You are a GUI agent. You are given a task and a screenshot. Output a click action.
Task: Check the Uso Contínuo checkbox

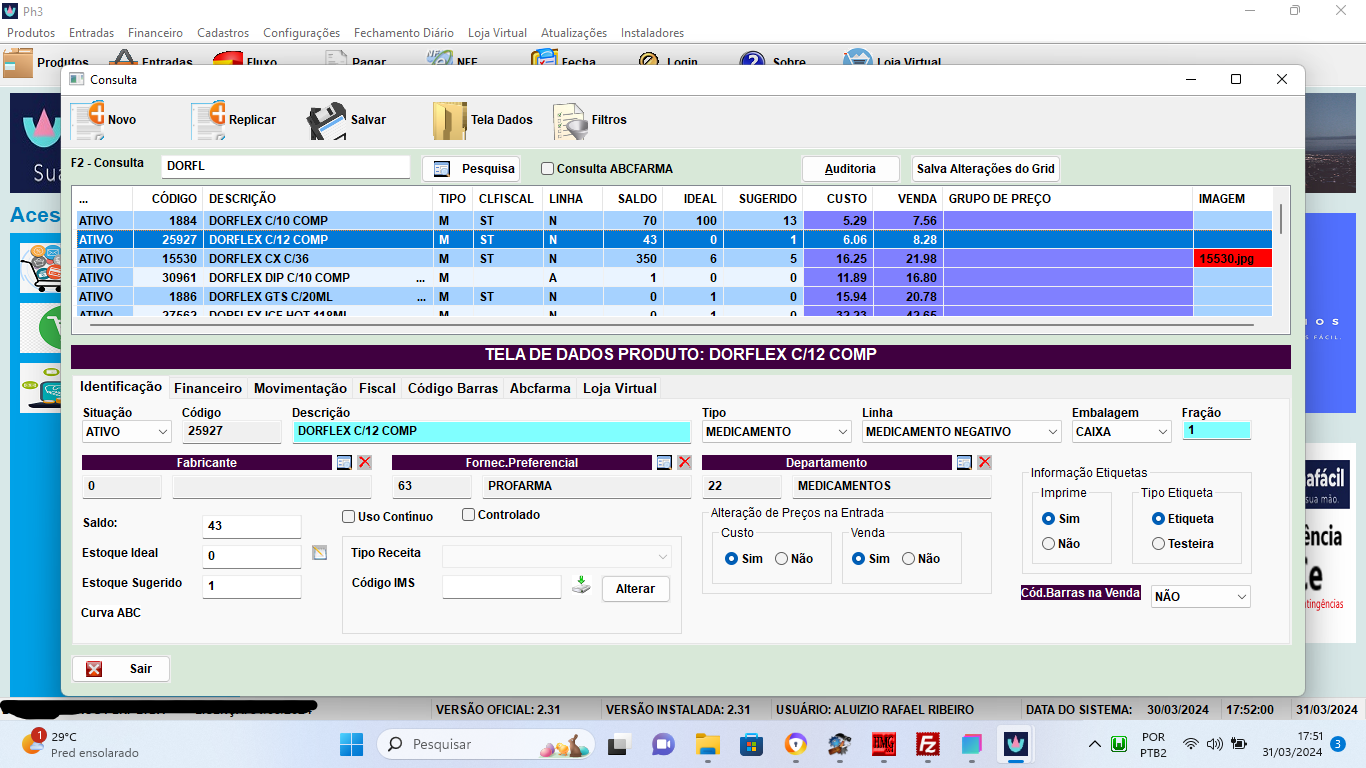(x=349, y=517)
